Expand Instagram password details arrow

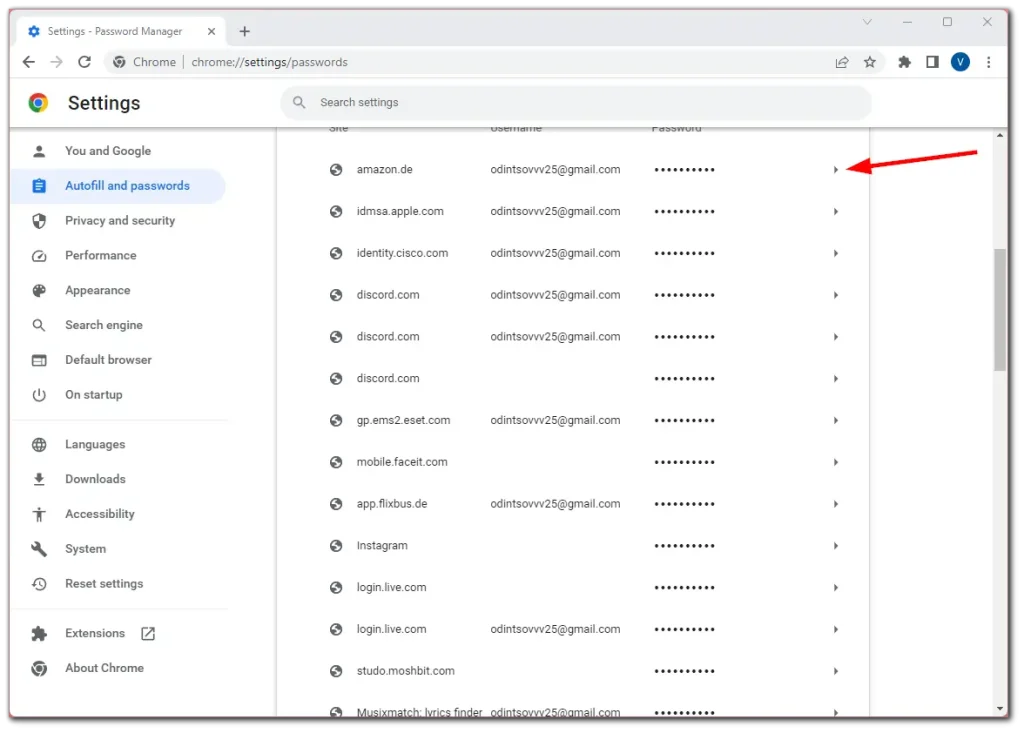coord(835,546)
